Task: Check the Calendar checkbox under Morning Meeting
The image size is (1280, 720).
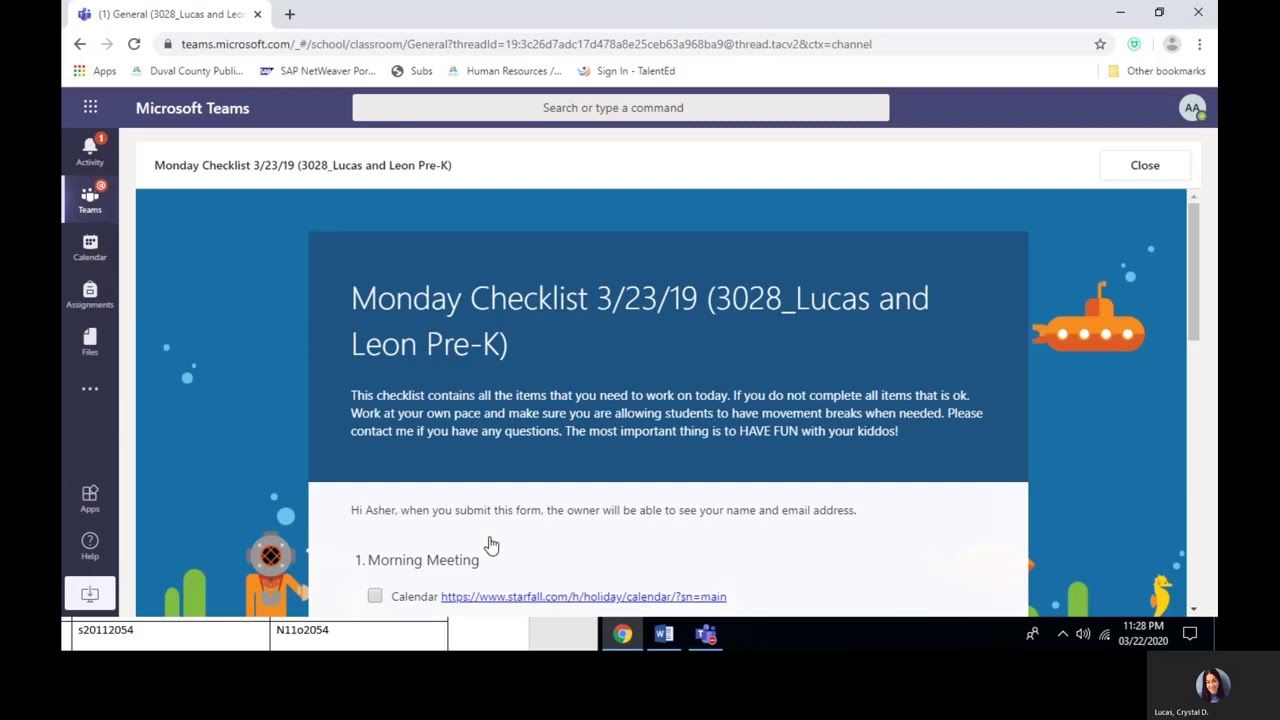Action: click(x=375, y=596)
